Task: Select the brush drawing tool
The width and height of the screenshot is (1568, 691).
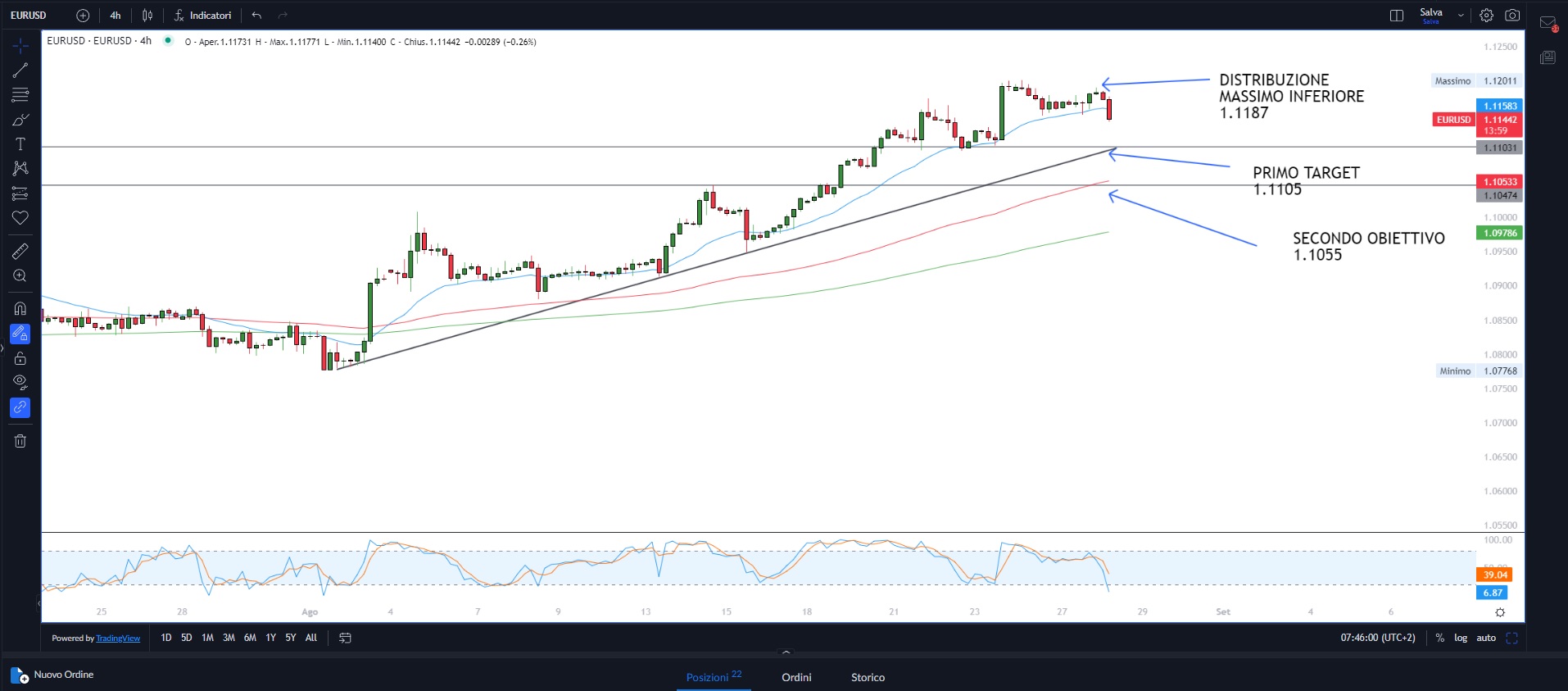Action: coord(20,120)
